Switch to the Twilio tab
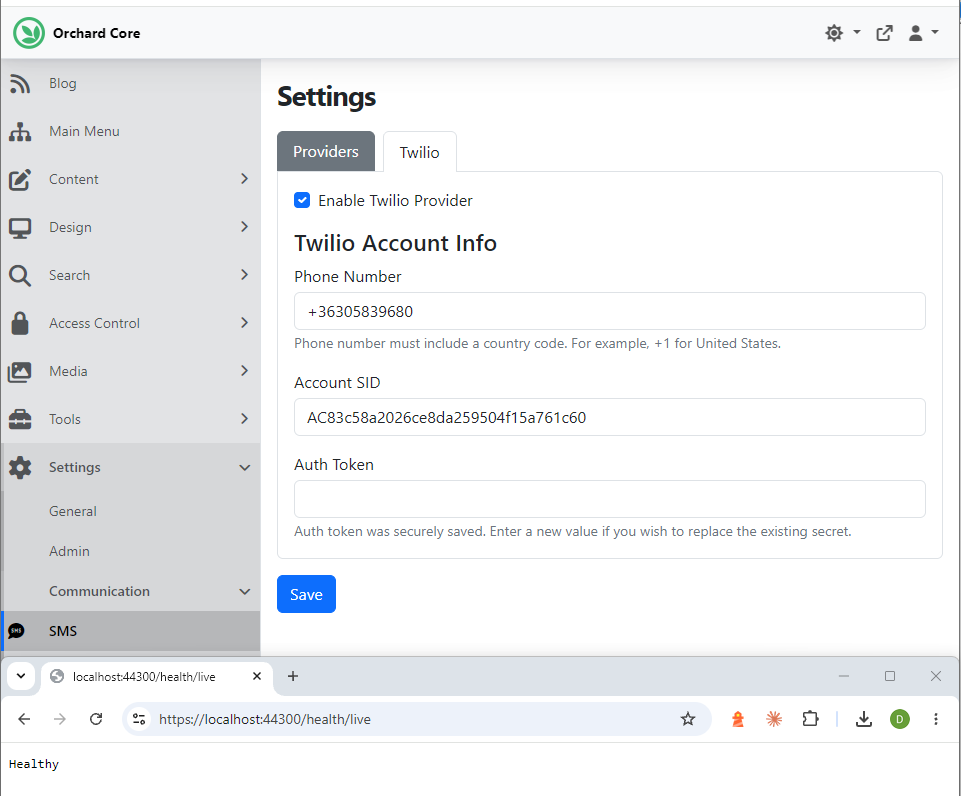The image size is (961, 796). click(420, 152)
